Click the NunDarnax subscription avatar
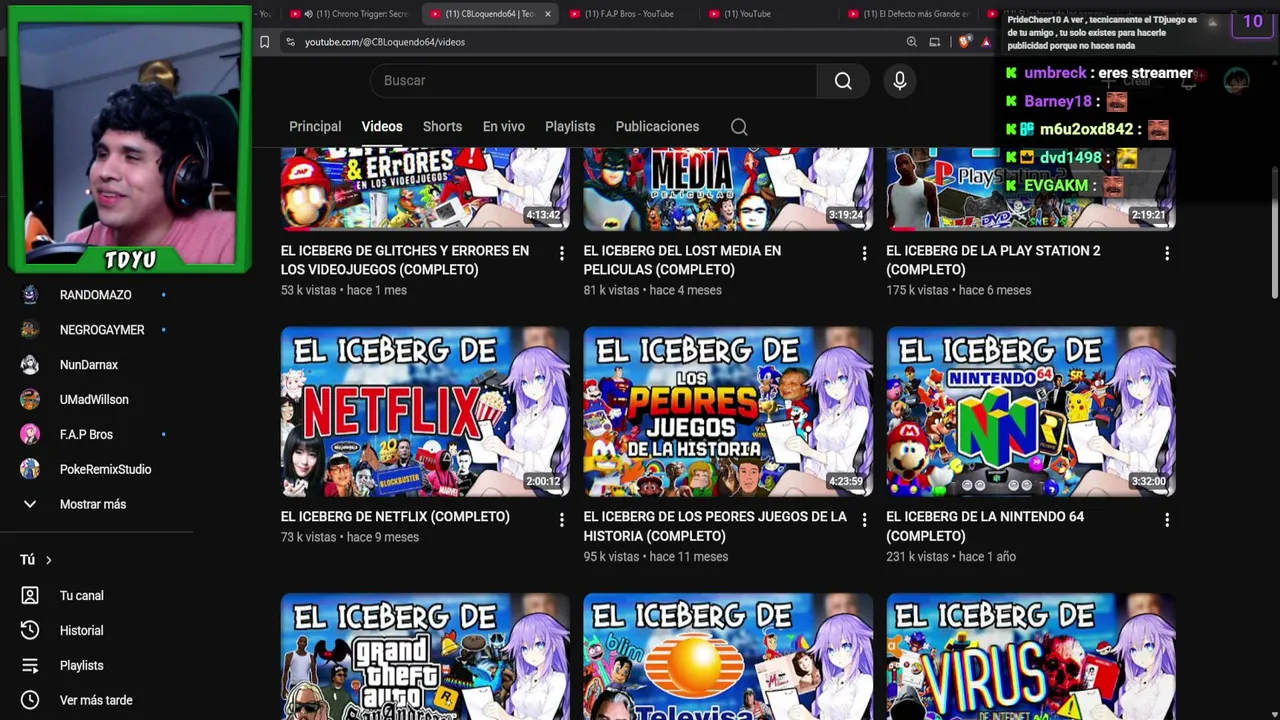Image resolution: width=1280 pixels, height=720 pixels. pyautogui.click(x=30, y=365)
